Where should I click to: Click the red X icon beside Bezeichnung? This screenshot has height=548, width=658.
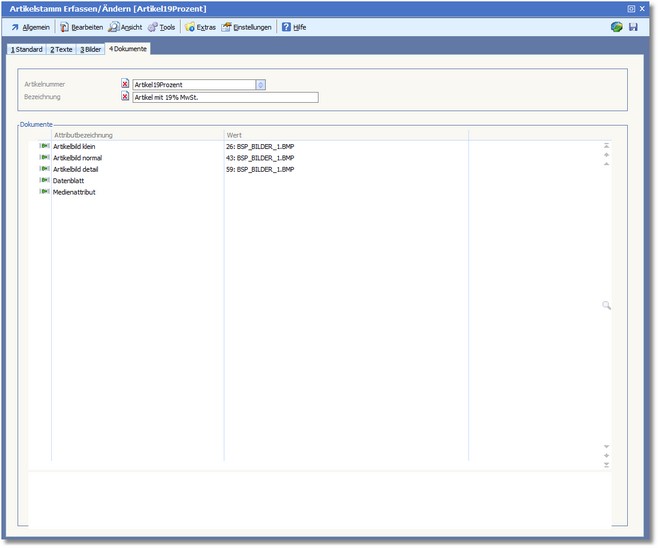click(x=125, y=97)
